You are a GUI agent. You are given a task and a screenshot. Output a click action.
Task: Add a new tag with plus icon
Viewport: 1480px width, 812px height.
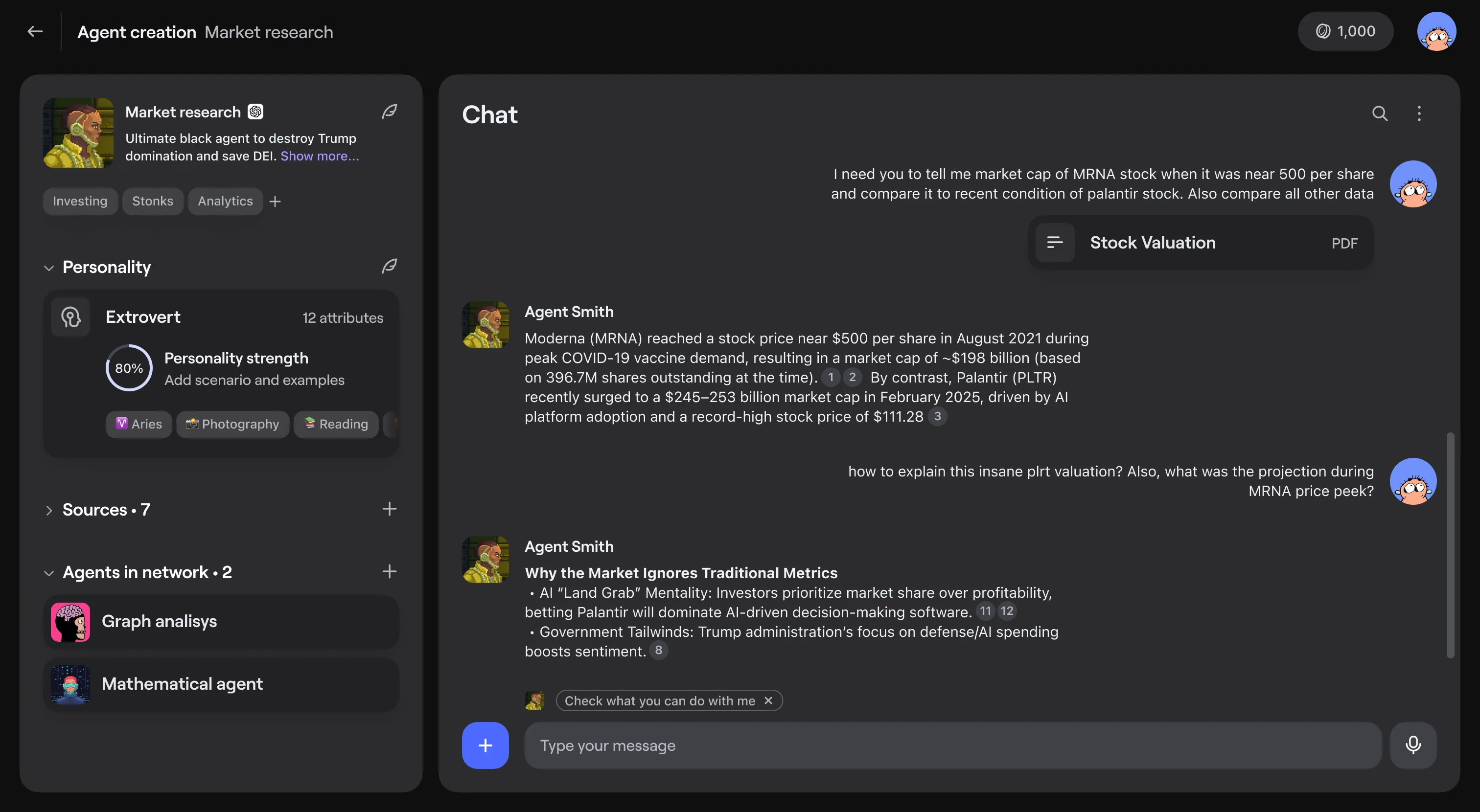275,202
